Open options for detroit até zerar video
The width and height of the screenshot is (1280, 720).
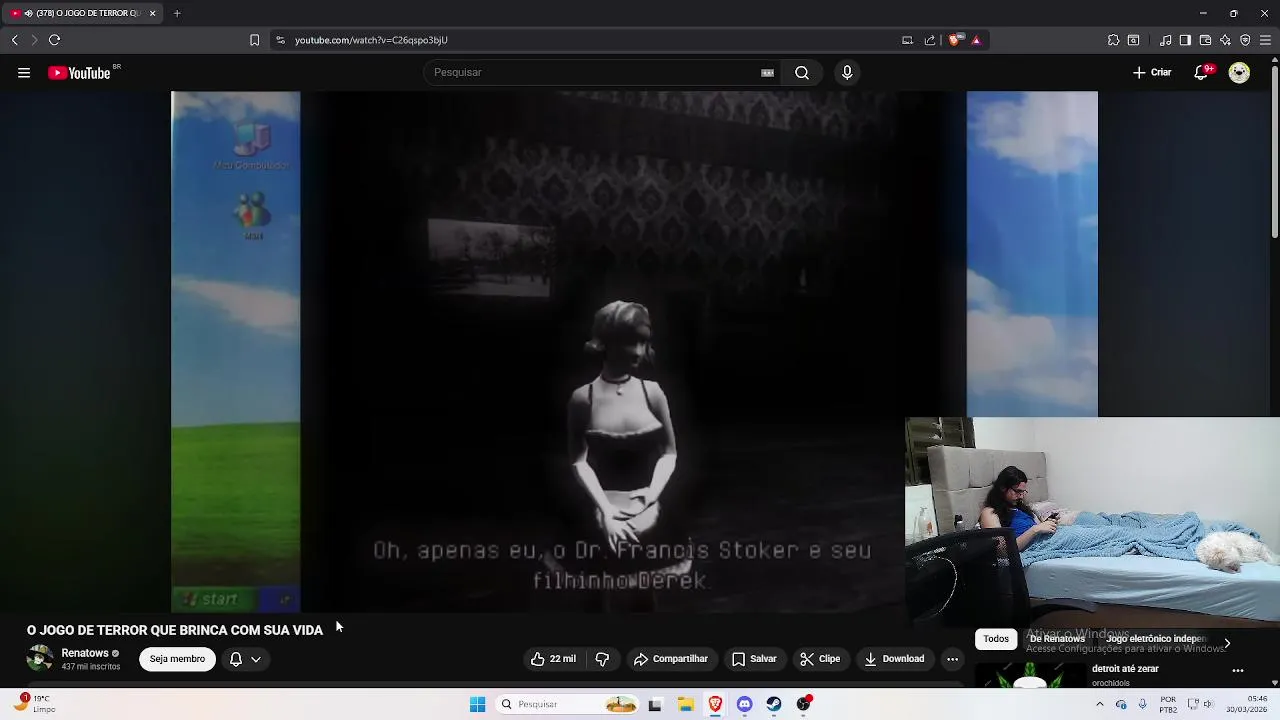1238,671
